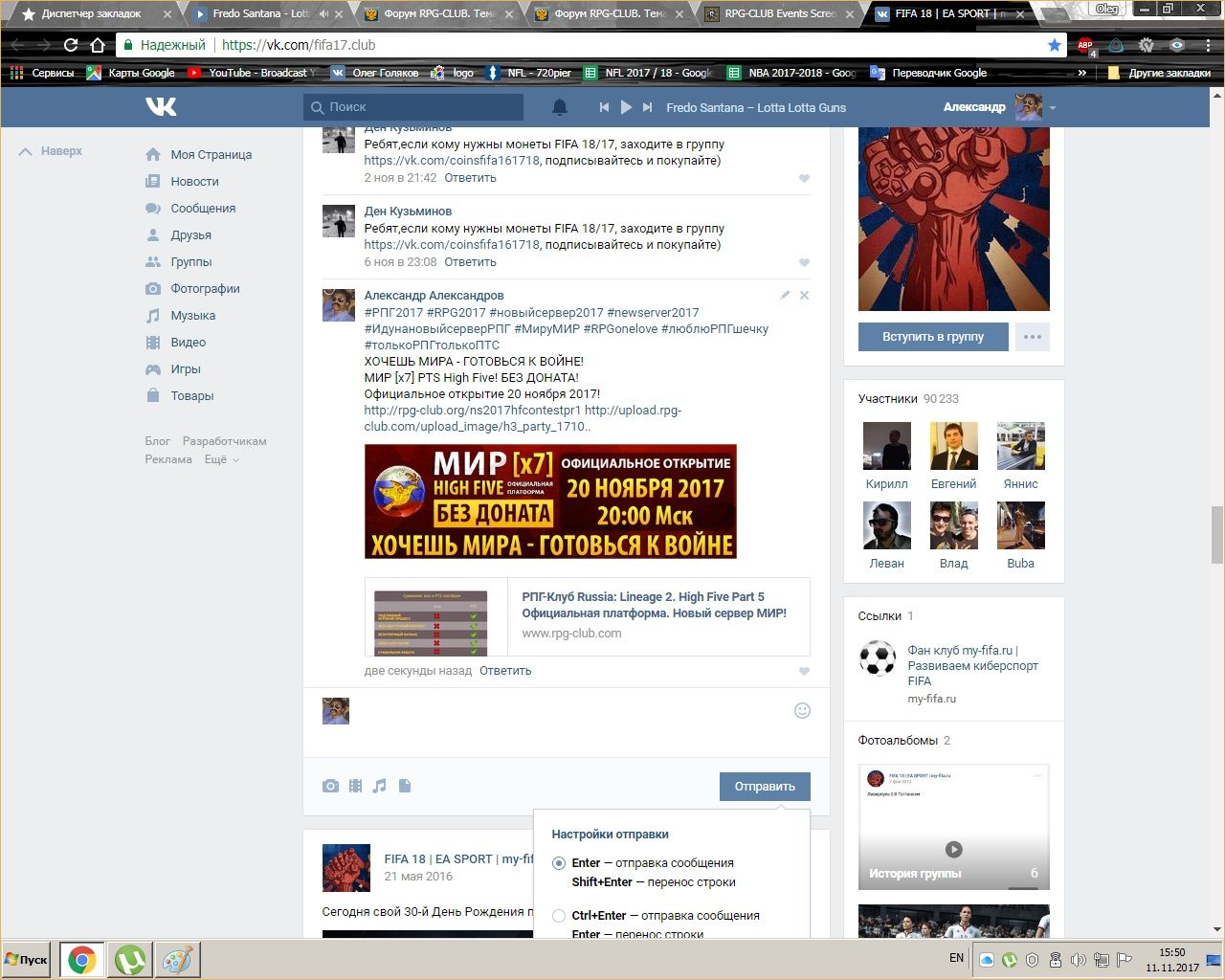Open the group three-dots actions menu
This screenshot has width=1225, height=980.
pyautogui.click(x=1033, y=337)
